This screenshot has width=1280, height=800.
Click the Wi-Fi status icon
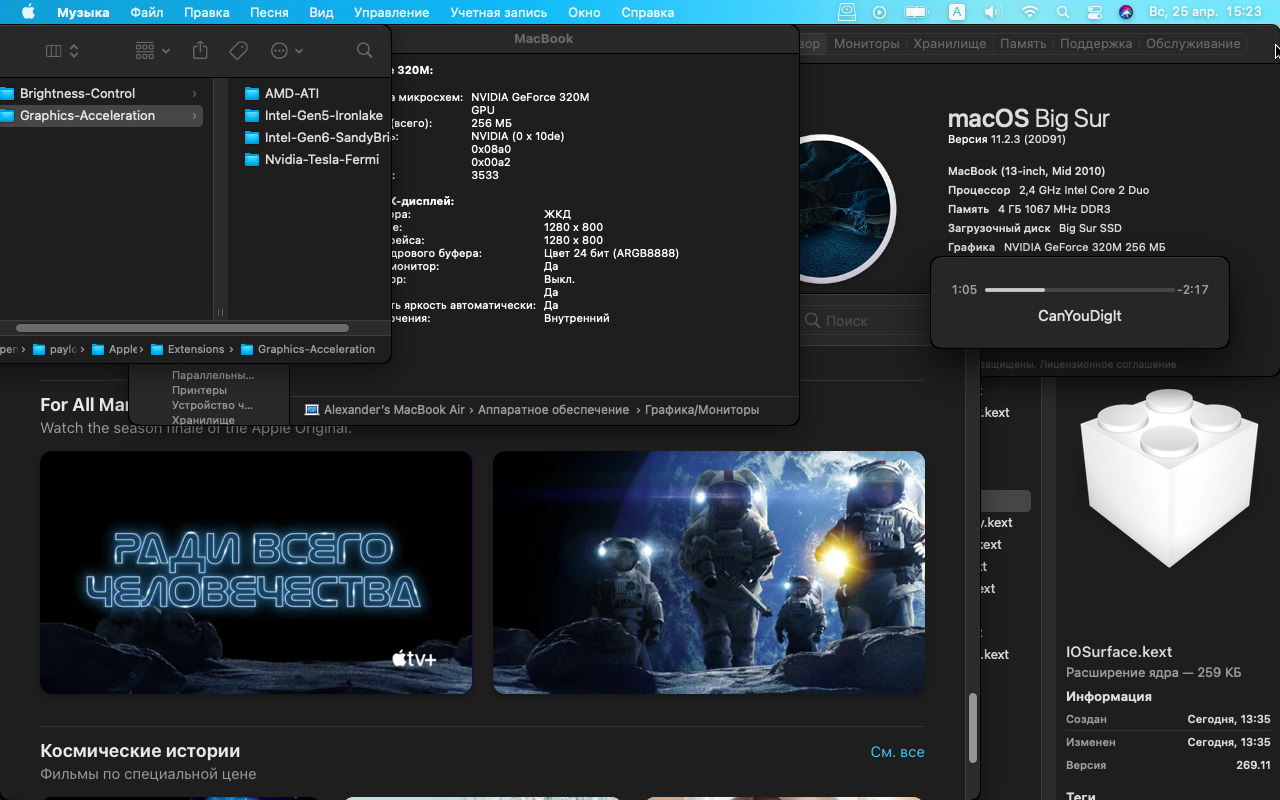click(1030, 12)
